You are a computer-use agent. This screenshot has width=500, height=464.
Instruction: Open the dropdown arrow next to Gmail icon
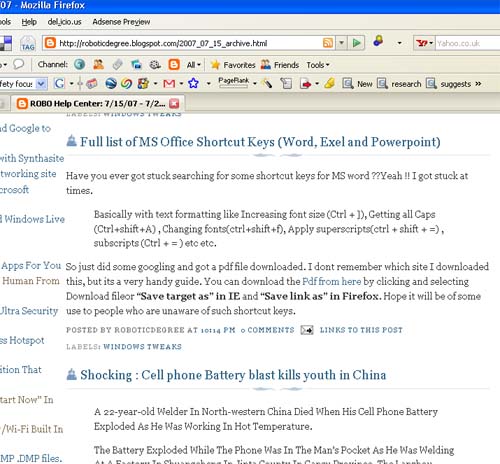[181, 83]
